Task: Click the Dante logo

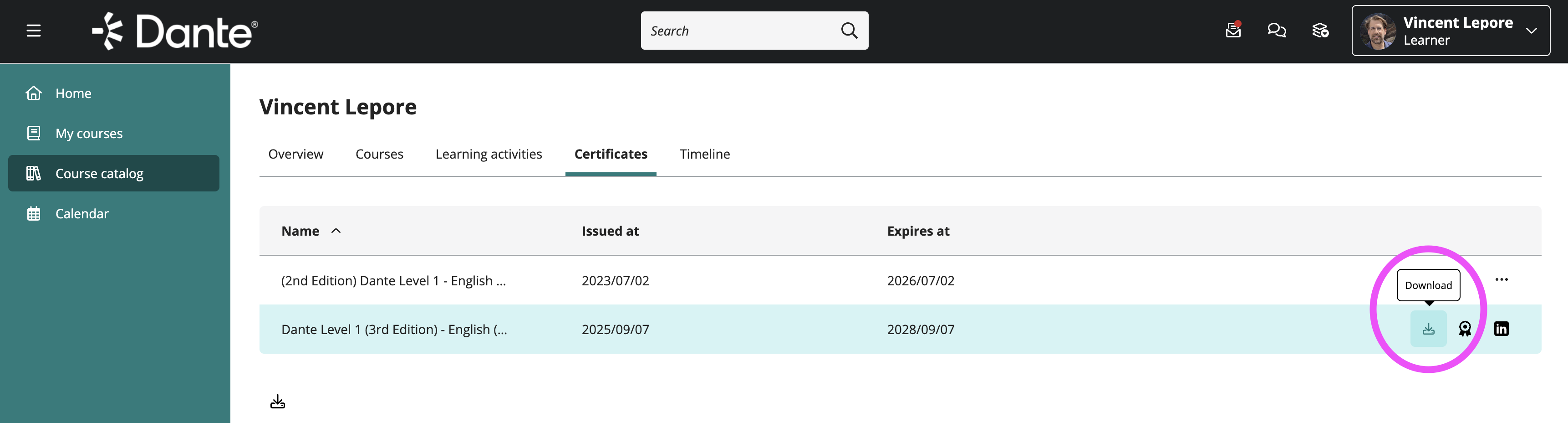Action: click(175, 31)
